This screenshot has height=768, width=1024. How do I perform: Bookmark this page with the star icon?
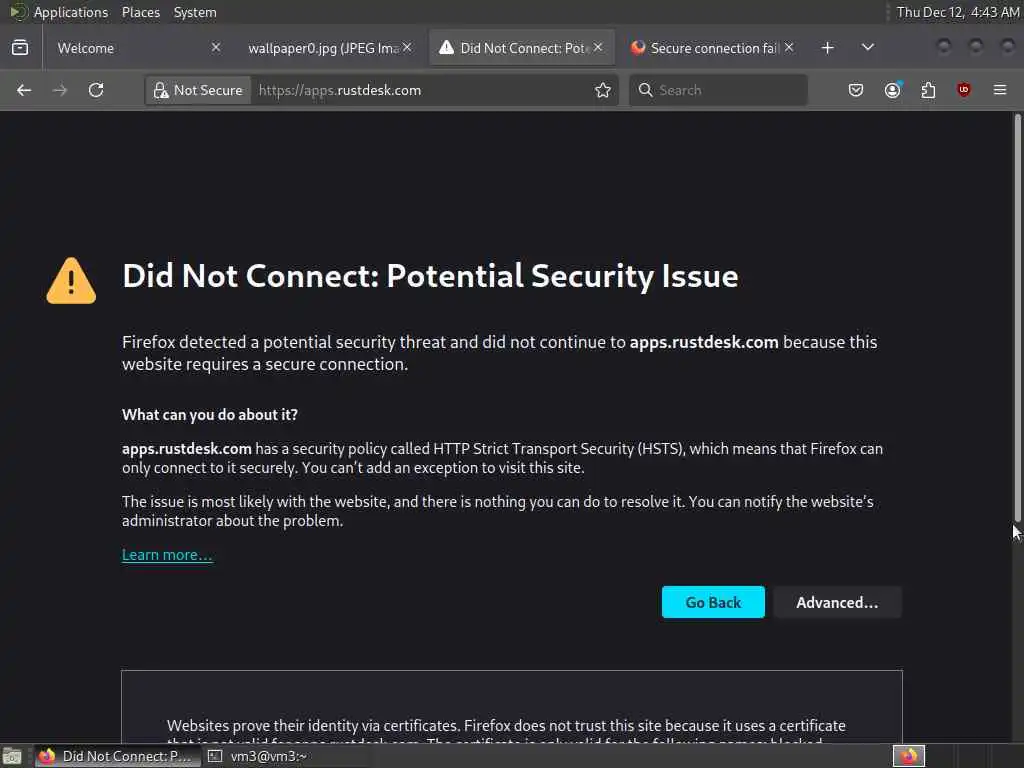[603, 90]
